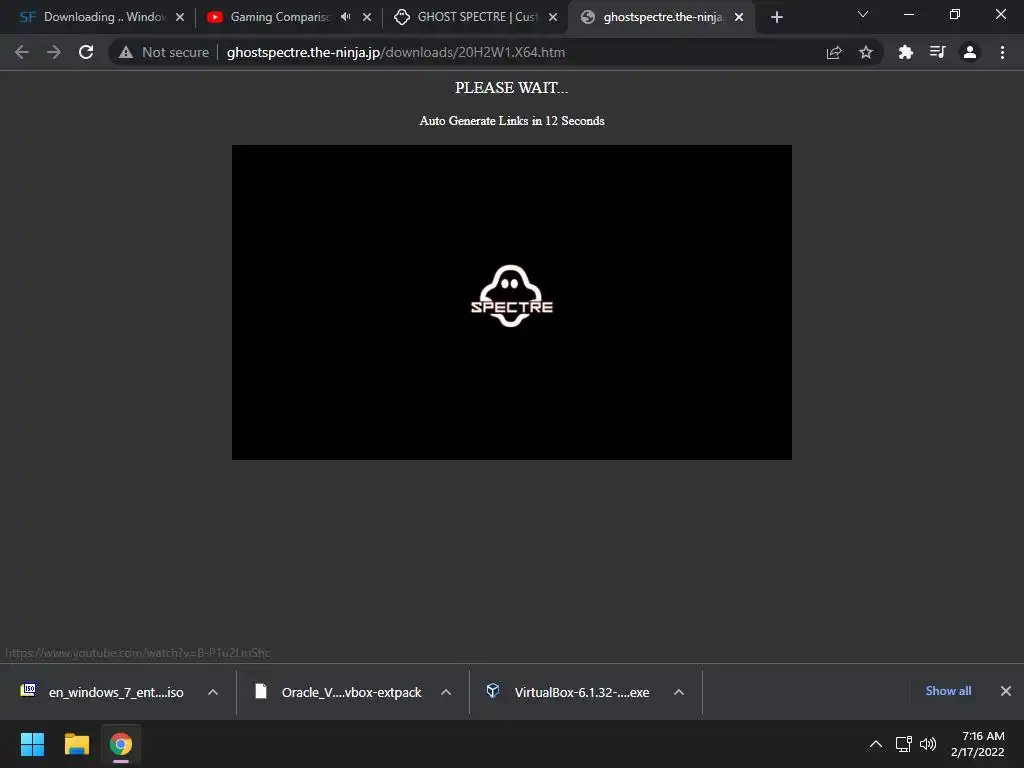This screenshot has width=1024, height=768.
Task: Open Oracle vbox-extpack download
Action: 351,692
